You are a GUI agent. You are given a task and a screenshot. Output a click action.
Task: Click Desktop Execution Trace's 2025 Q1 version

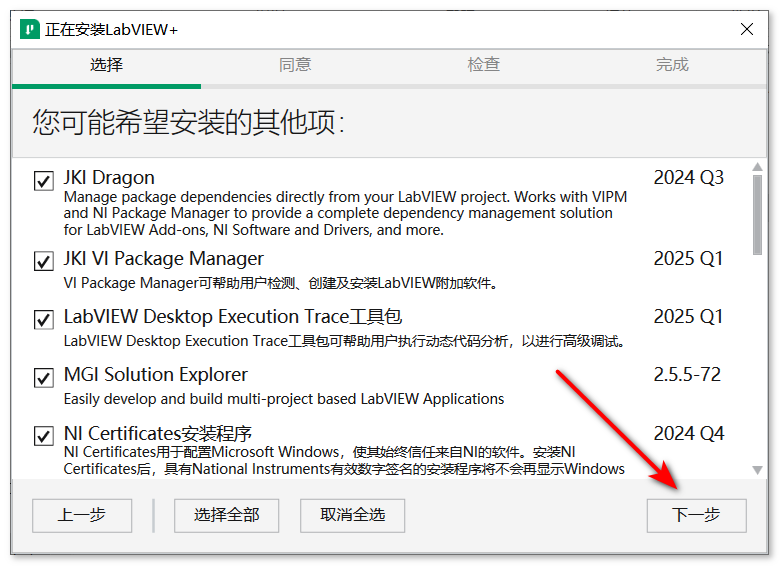(x=688, y=317)
